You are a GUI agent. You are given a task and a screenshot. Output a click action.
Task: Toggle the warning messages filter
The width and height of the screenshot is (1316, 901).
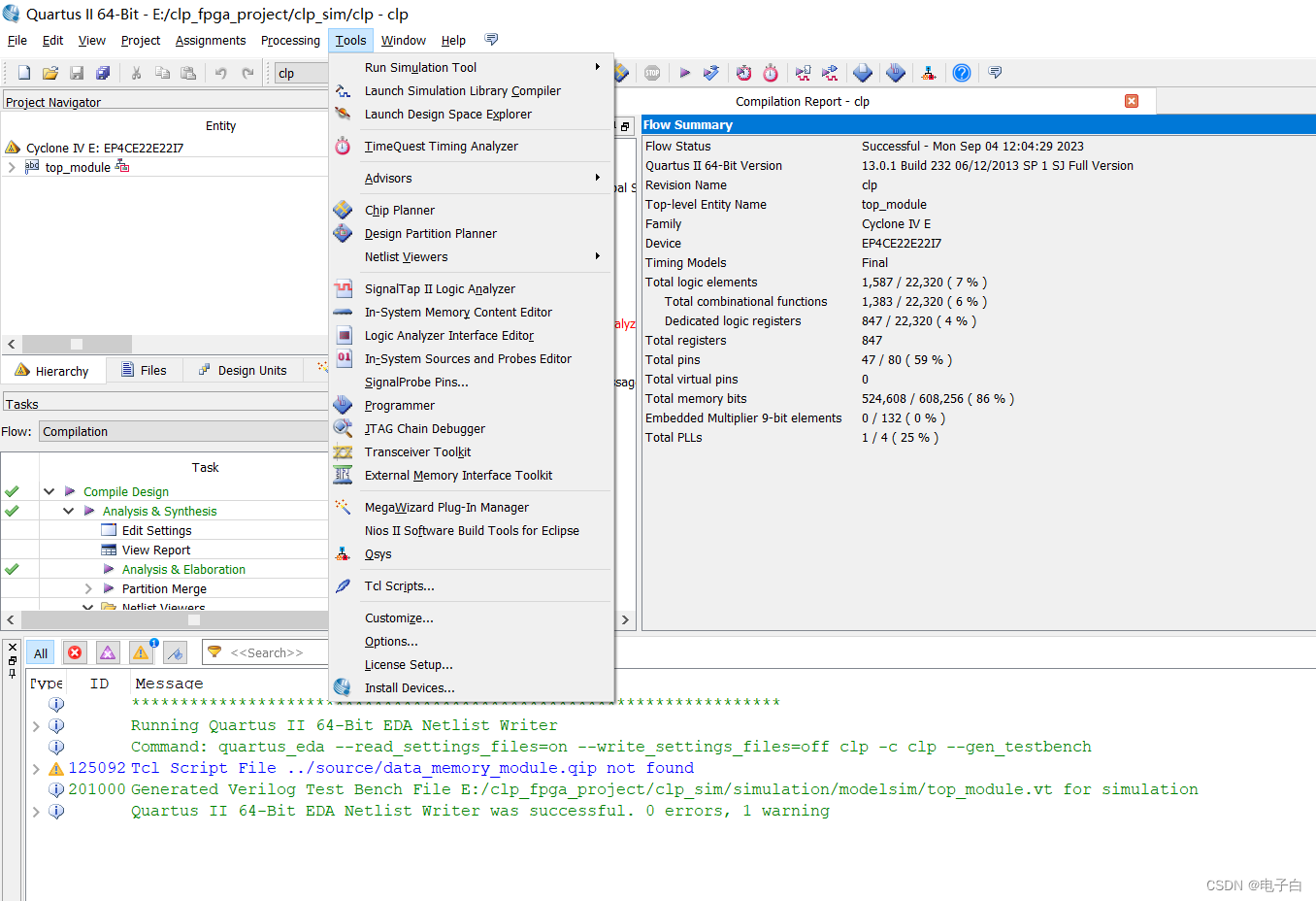(x=142, y=652)
